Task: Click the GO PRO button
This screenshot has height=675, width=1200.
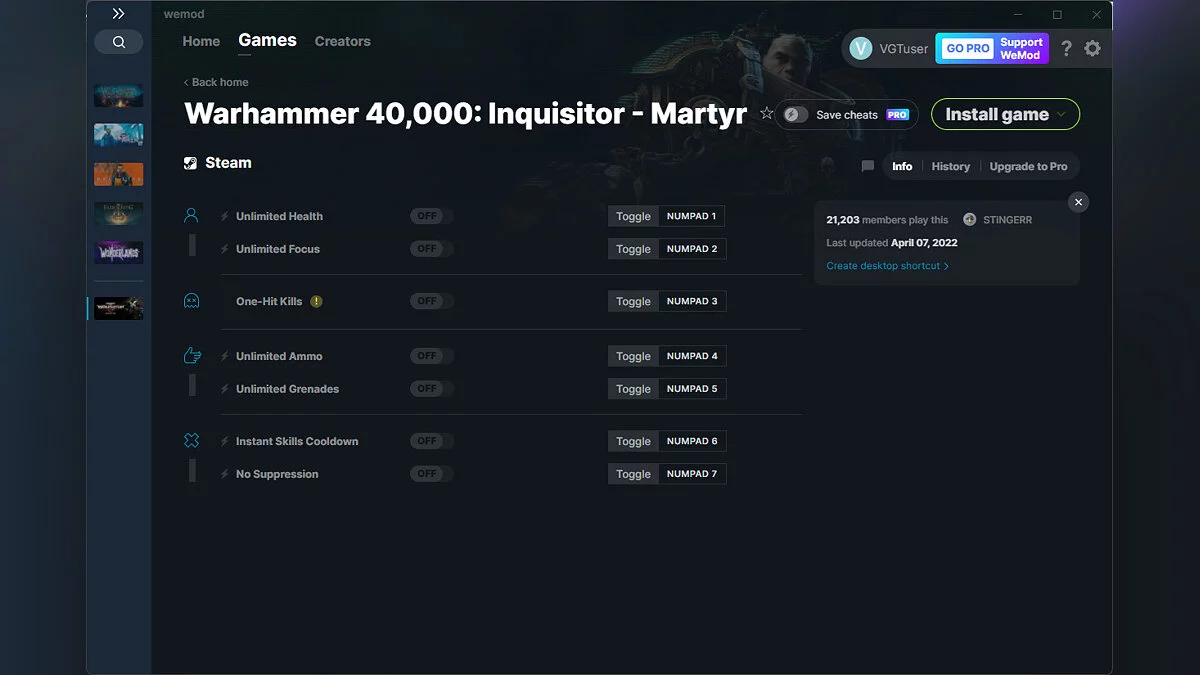Action: click(966, 47)
